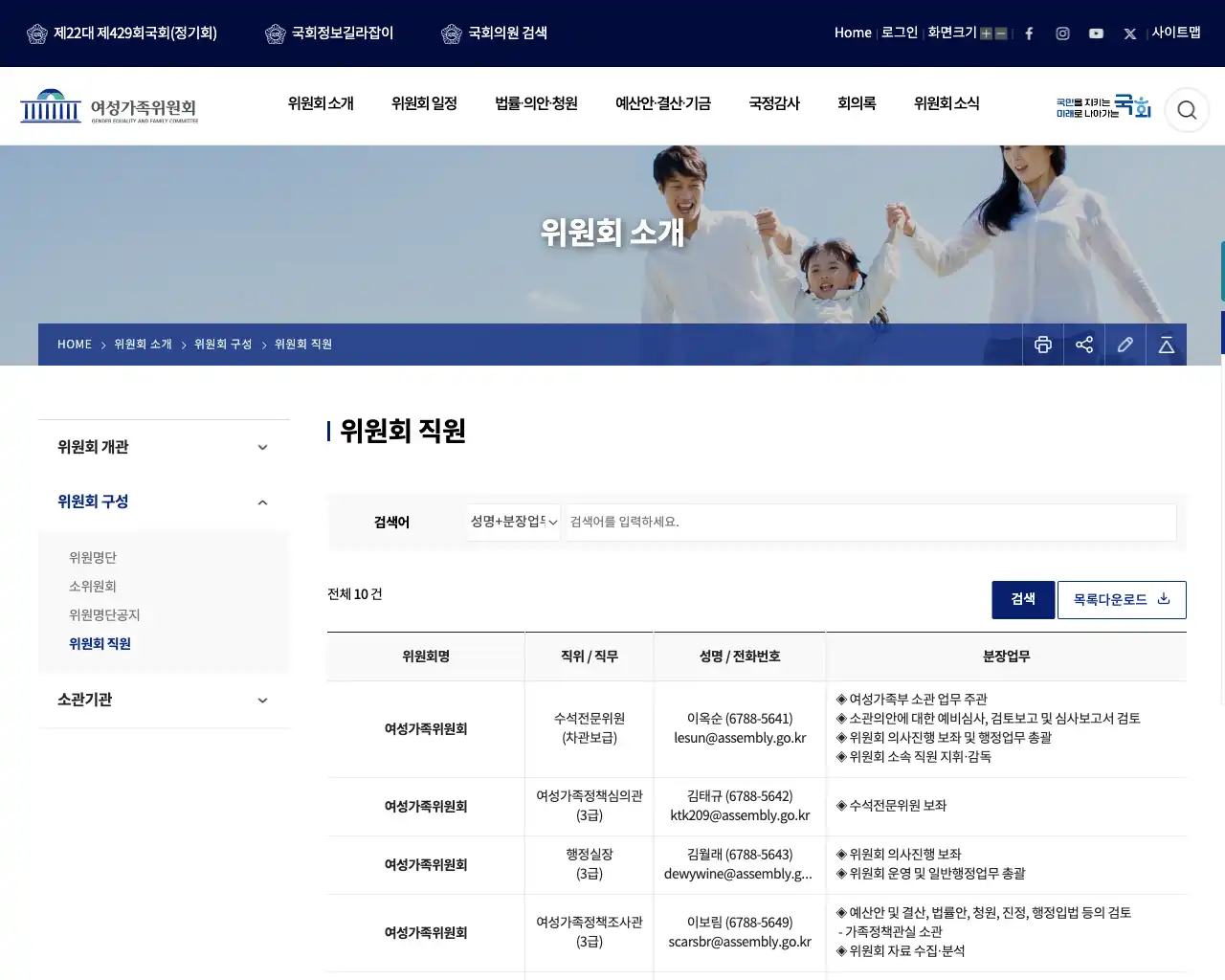The height and width of the screenshot is (980, 1225).
Task: Select 위원회 직원 in the sidebar
Action: pyautogui.click(x=100, y=643)
